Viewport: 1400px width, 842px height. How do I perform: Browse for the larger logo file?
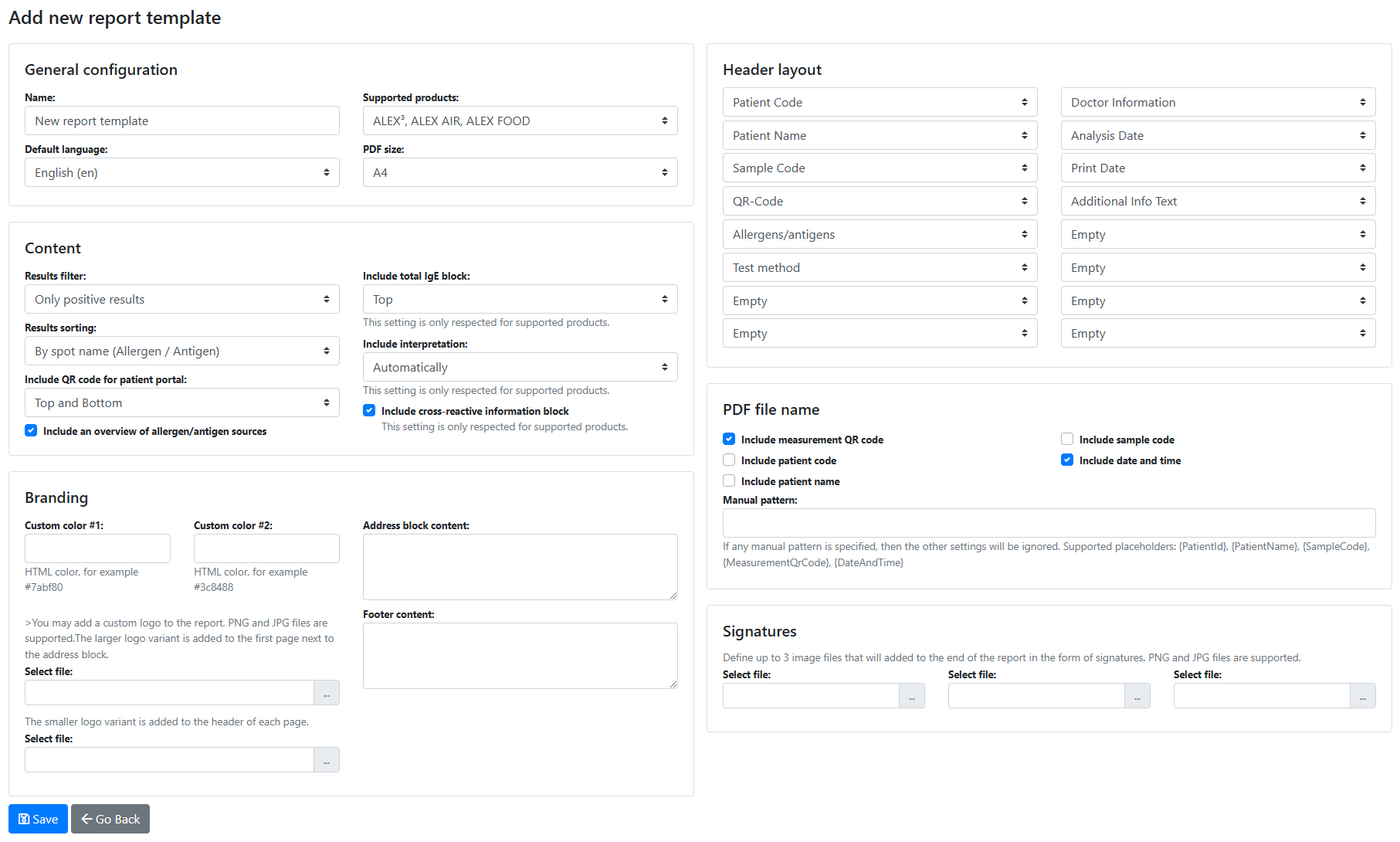pos(327,693)
